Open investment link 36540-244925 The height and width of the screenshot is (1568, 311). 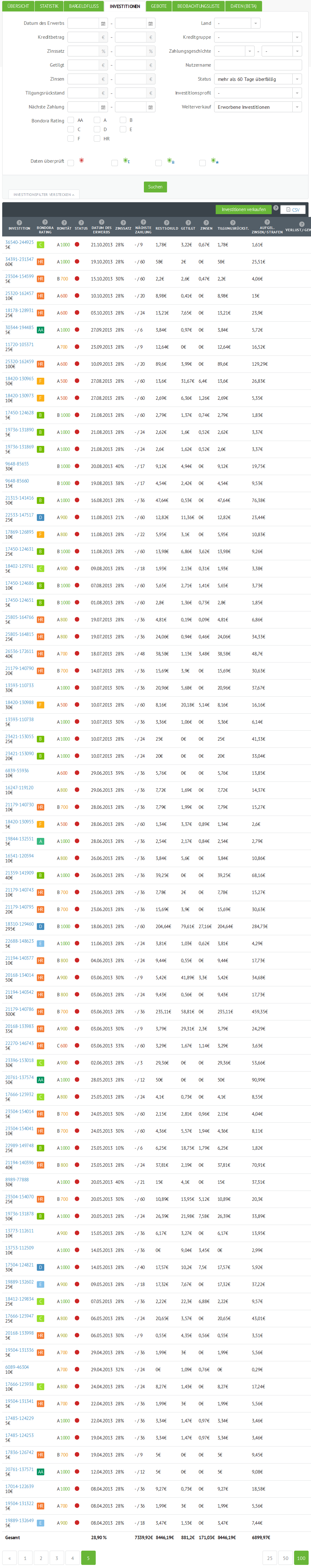(x=19, y=242)
